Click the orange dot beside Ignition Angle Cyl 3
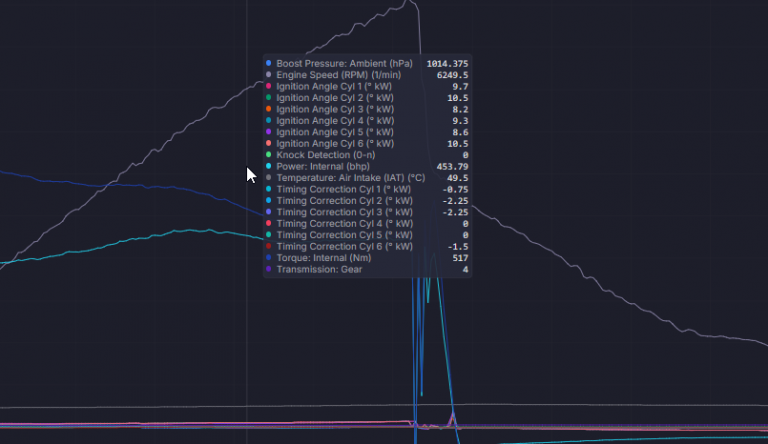Viewport: 768px width, 444px height. (x=268, y=109)
